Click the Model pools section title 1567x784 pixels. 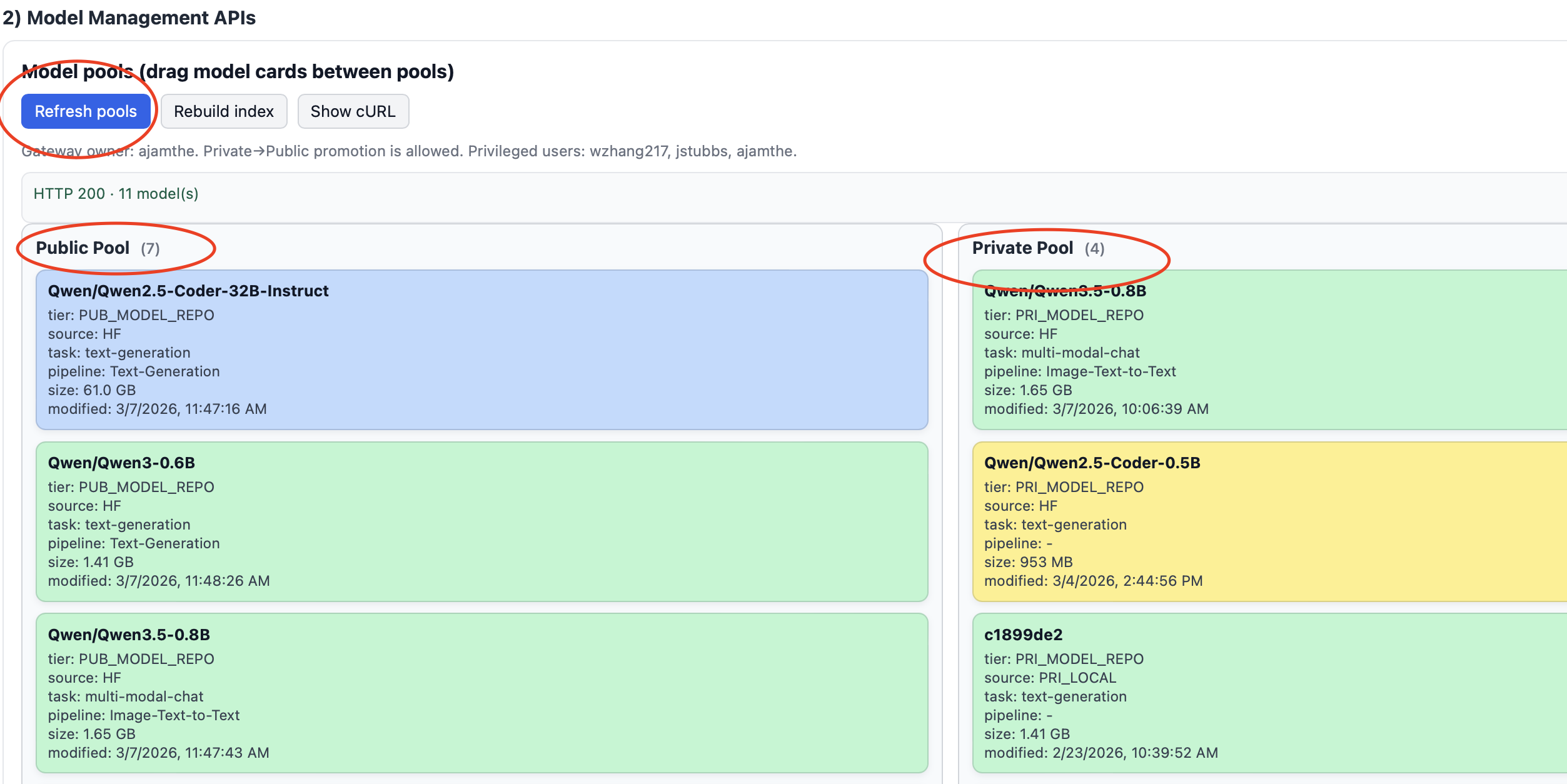tap(238, 72)
